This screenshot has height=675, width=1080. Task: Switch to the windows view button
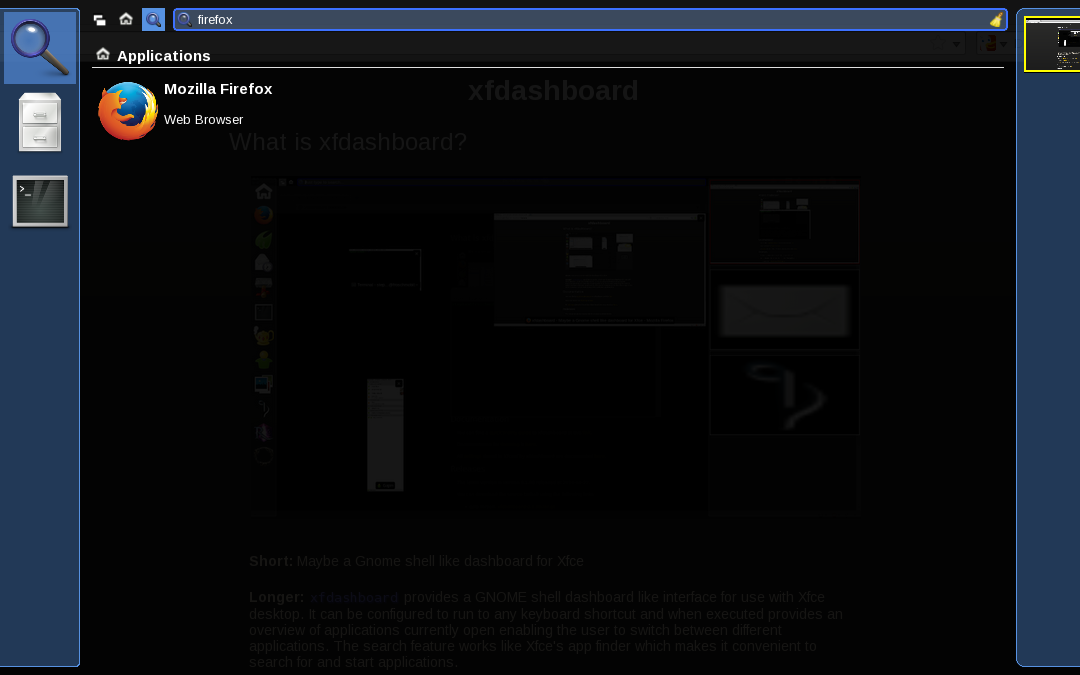(x=99, y=19)
